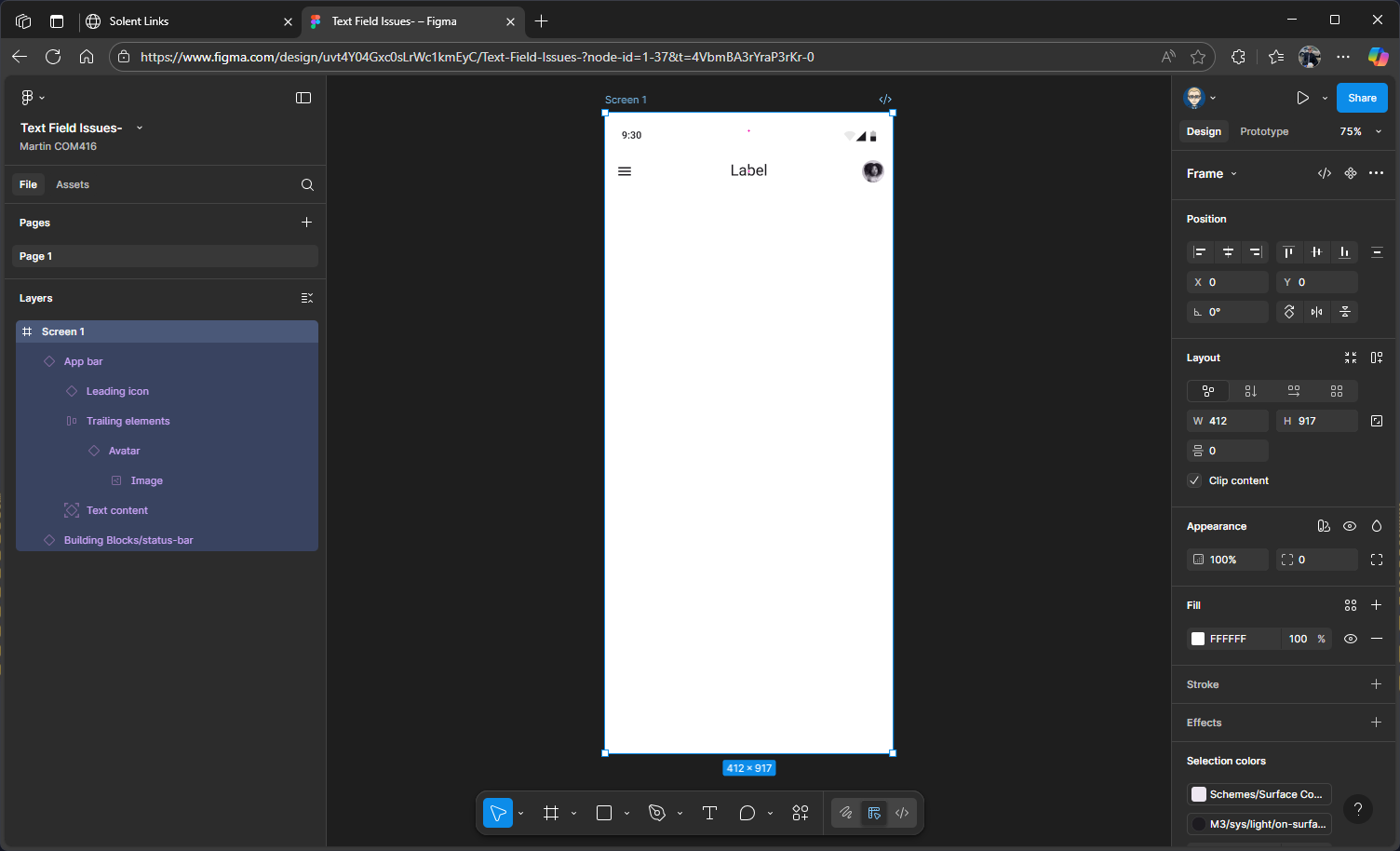Image resolution: width=1400 pixels, height=851 pixels.
Task: Toggle fill visibility eye icon
Action: tap(1350, 639)
